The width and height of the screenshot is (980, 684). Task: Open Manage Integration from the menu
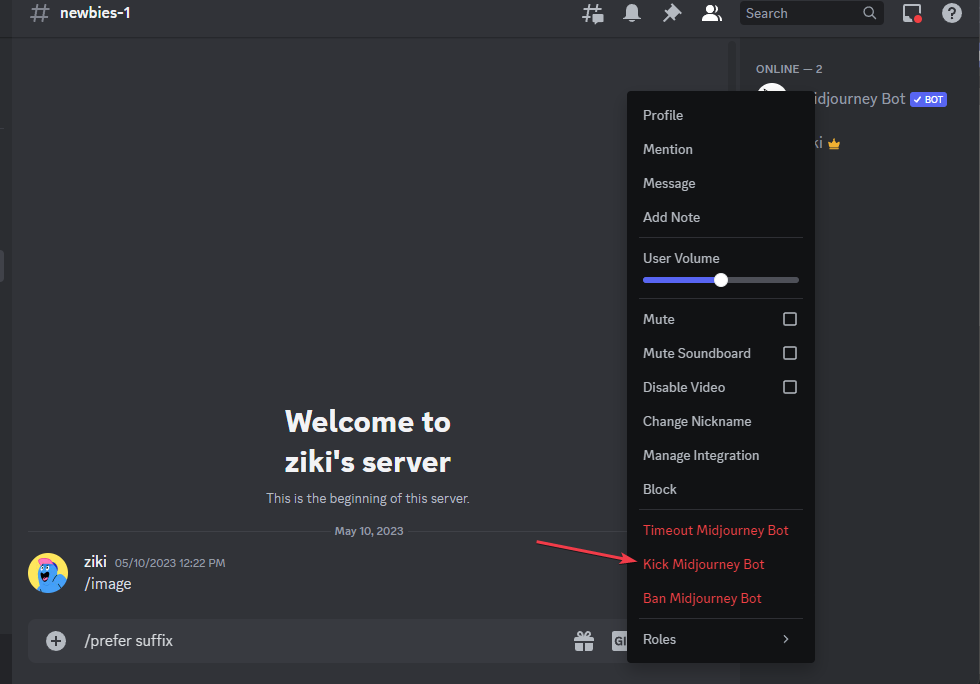[721, 455]
